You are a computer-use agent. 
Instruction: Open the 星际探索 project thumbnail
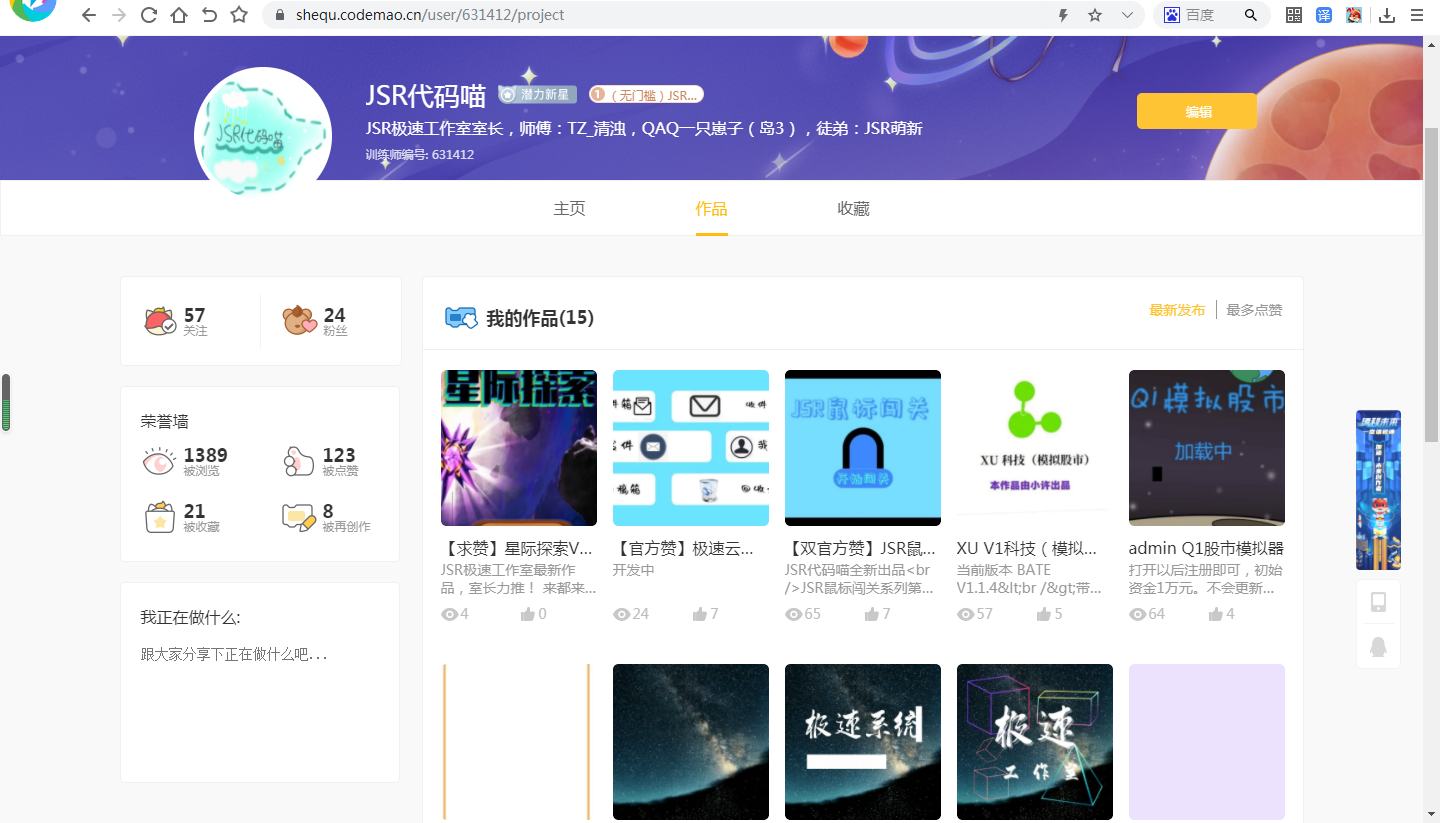pyautogui.click(x=519, y=448)
